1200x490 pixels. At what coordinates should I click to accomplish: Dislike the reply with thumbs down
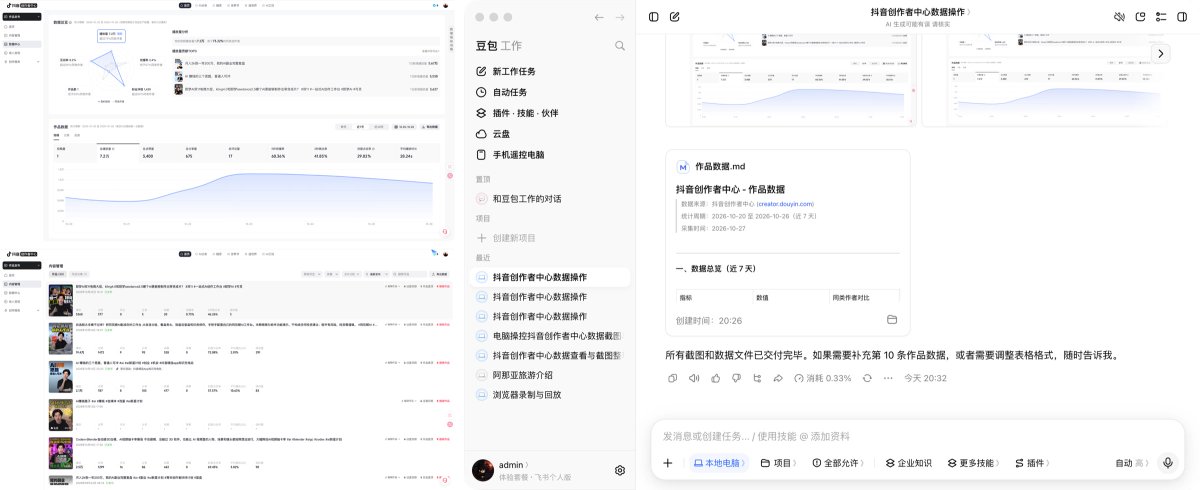(737, 379)
